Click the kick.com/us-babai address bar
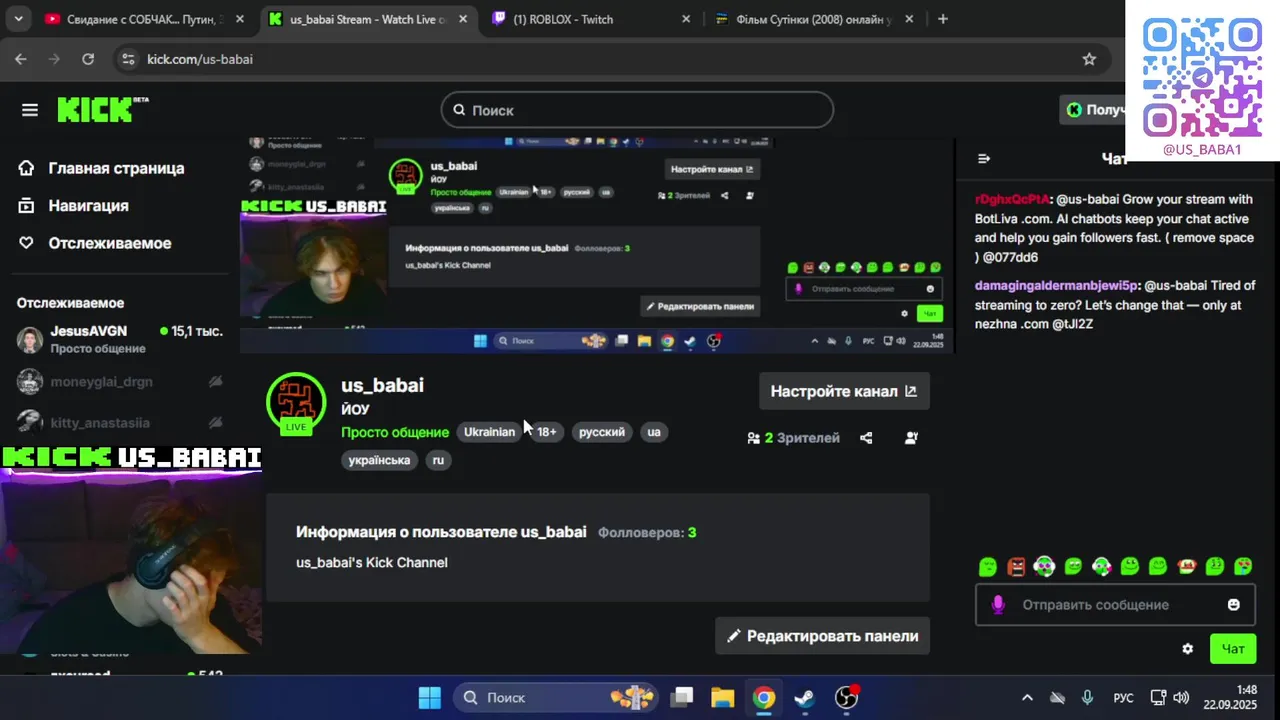This screenshot has height=720, width=1280. [610, 59]
